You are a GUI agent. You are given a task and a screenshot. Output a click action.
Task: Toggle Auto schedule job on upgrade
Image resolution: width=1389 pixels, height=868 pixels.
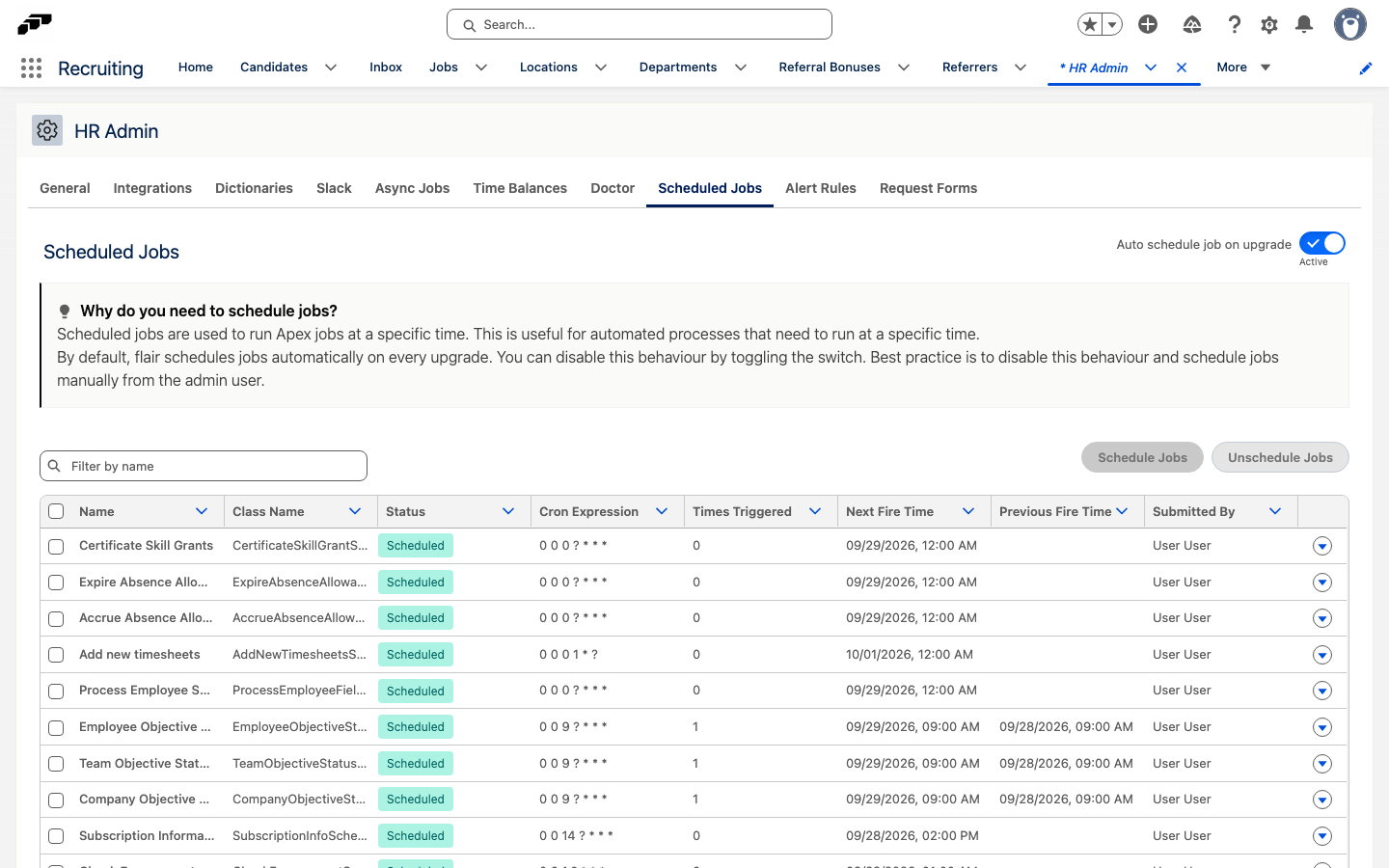pyautogui.click(x=1321, y=243)
